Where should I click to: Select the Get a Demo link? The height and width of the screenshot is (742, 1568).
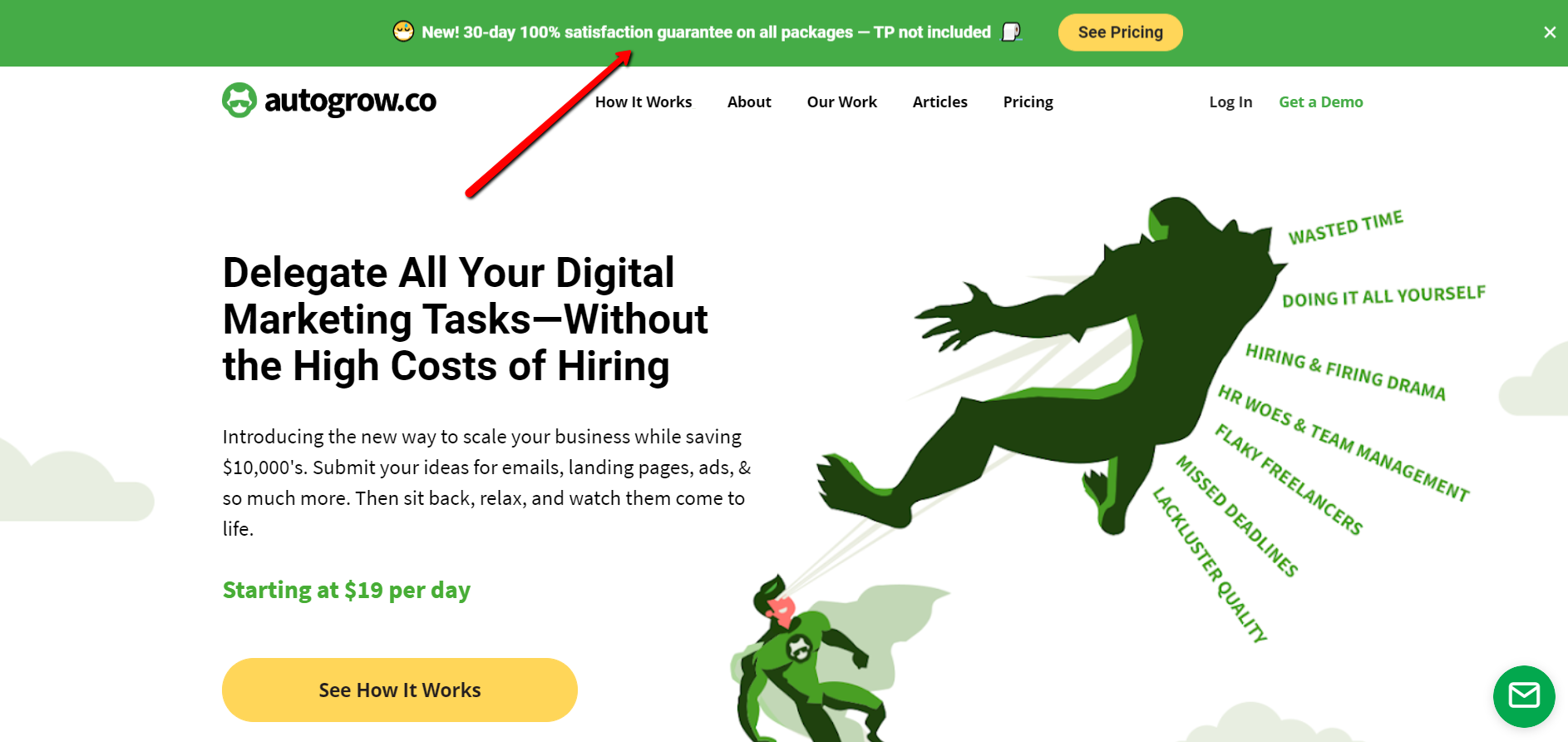click(1321, 101)
